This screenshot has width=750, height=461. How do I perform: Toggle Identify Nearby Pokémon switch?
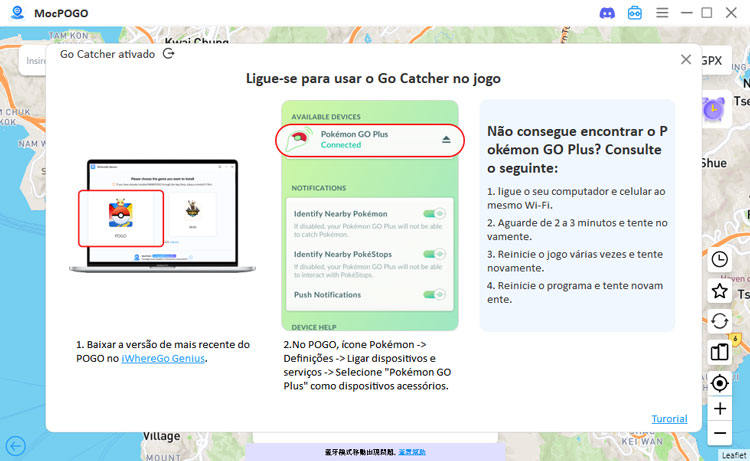click(434, 213)
